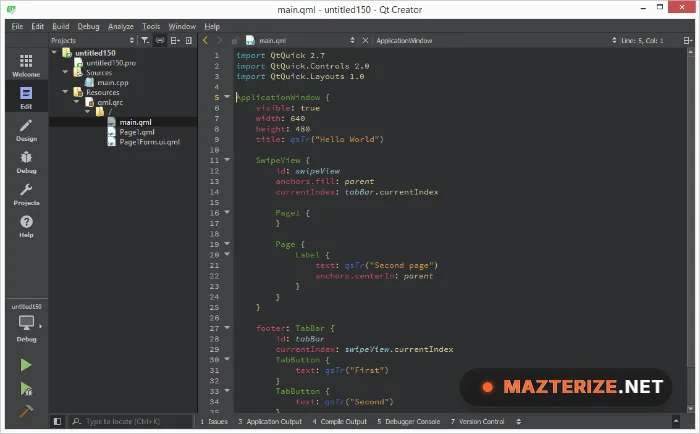Fold the footer TabBar block at line 27
The image size is (700, 434).
tap(227, 327)
